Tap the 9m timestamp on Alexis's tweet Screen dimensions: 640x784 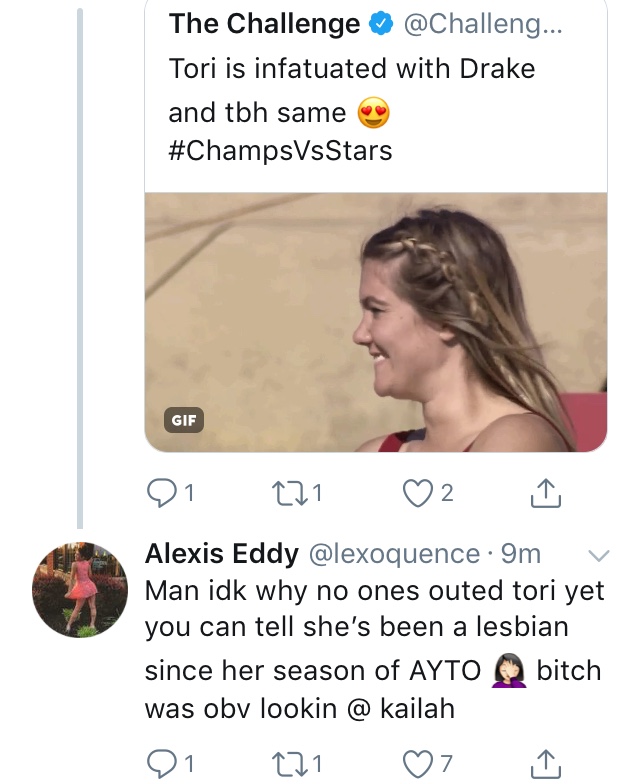521,554
